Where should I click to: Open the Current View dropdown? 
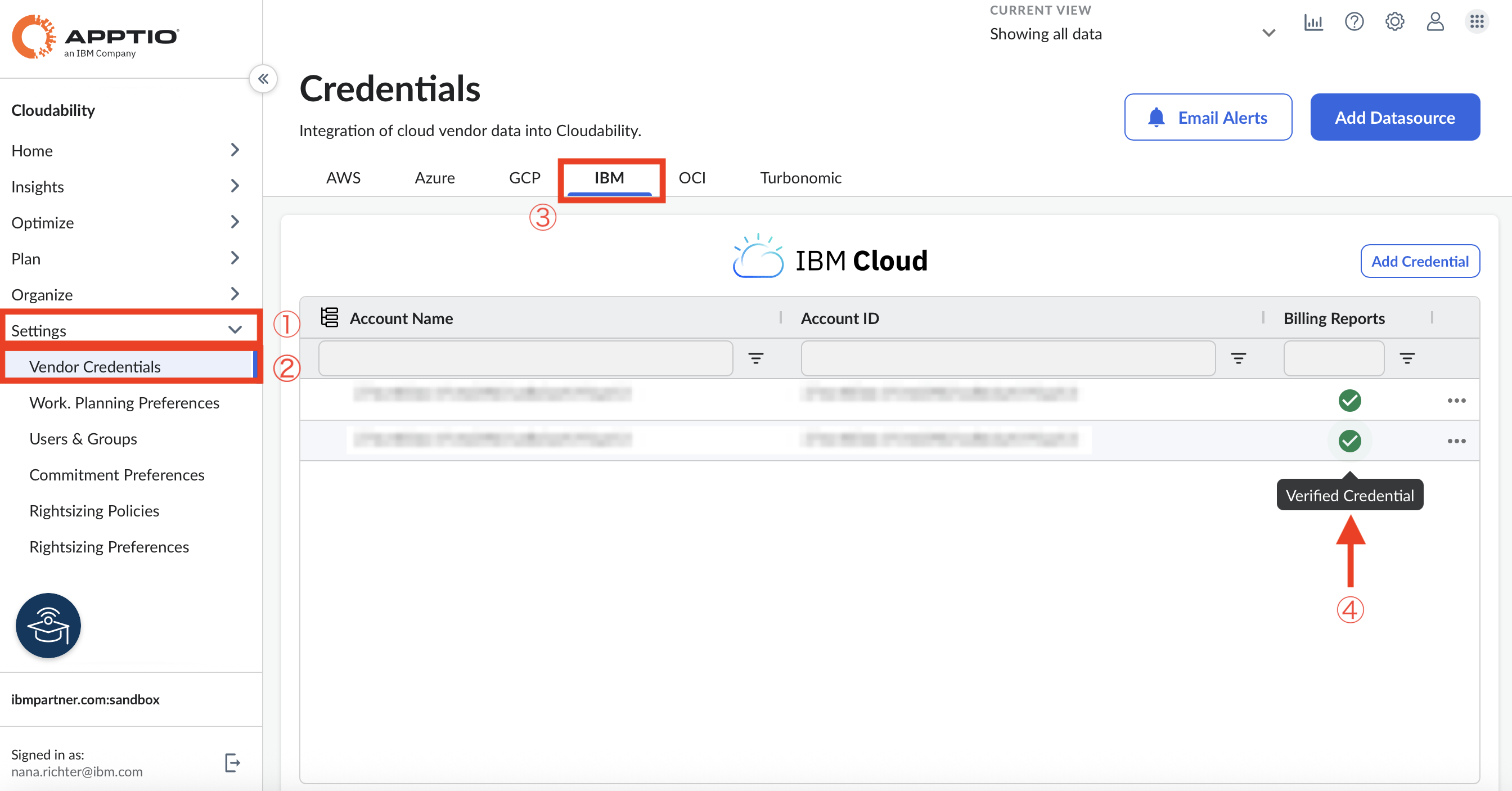point(1268,33)
